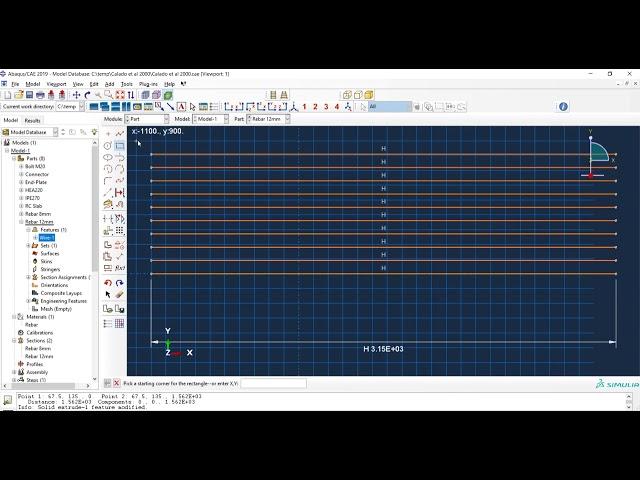Choose the ellipse sketch tool
Screen dimensions: 640x480
[108, 157]
